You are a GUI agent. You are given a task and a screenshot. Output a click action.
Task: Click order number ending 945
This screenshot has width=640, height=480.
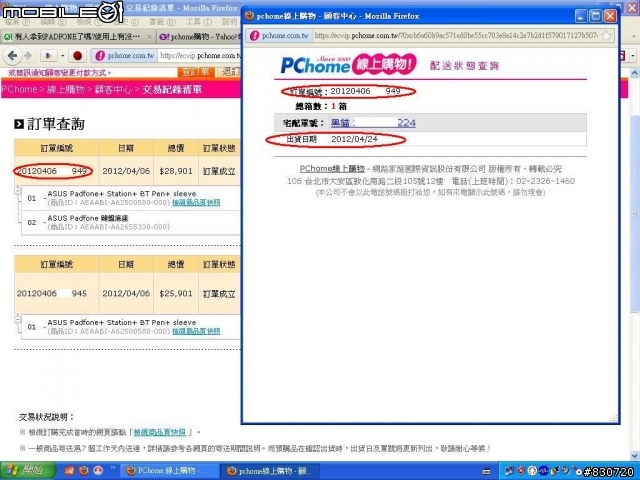pos(52,293)
